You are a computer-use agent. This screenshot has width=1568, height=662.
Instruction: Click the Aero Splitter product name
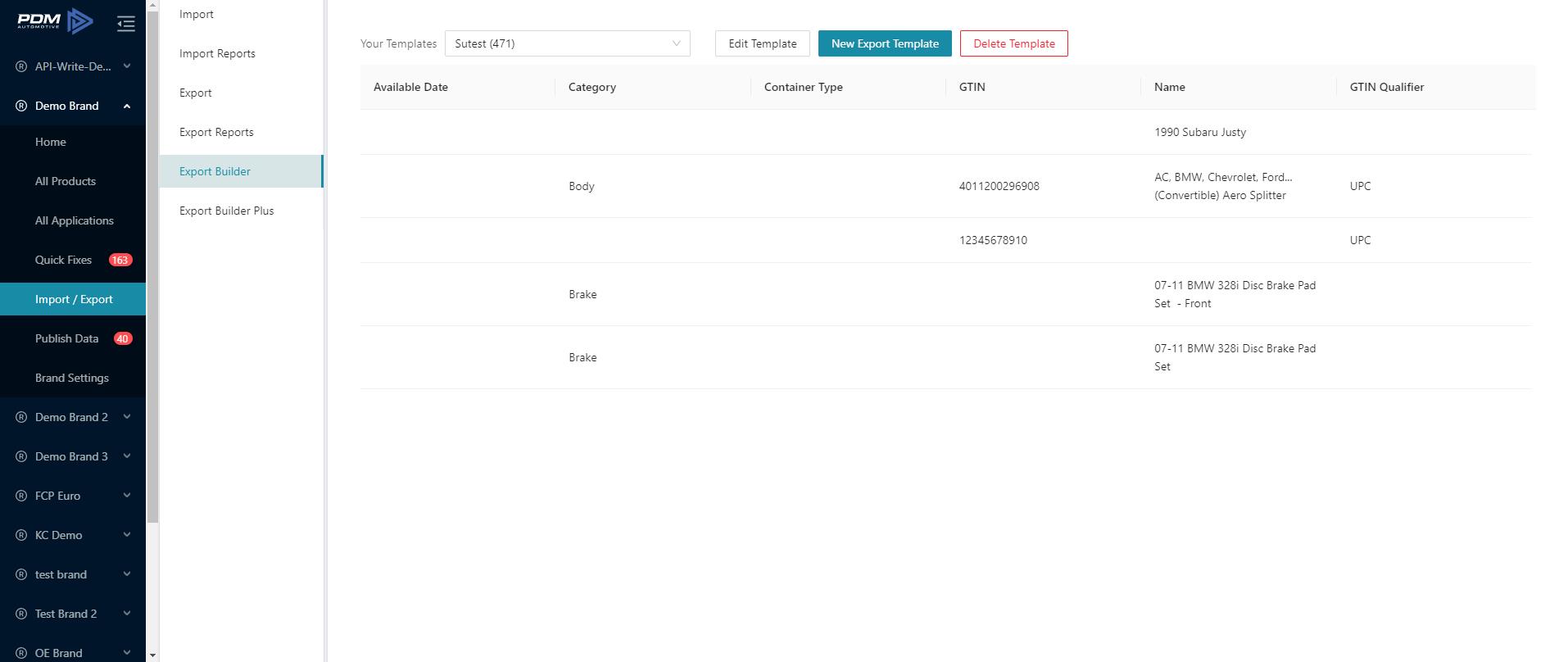pos(1223,186)
